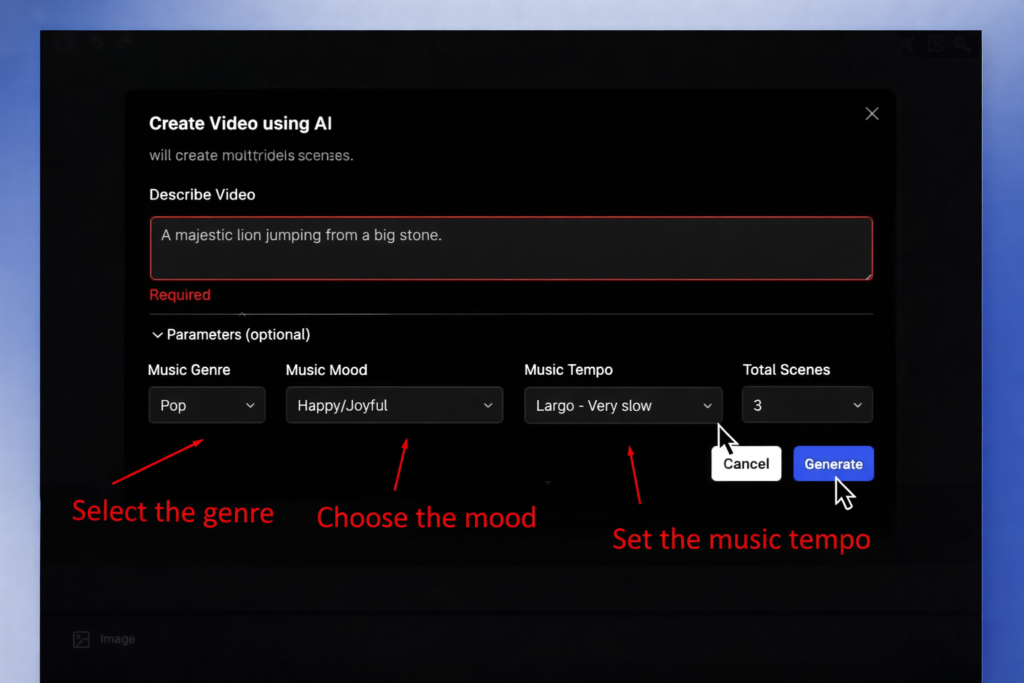The image size is (1024, 683).
Task: Open the Total Scenes dropdown showing 3
Action: click(x=806, y=406)
